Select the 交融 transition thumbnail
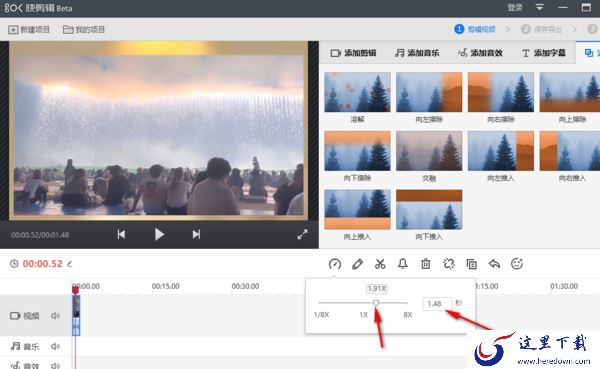Image resolution: width=600 pixels, height=369 pixels. tap(429, 151)
